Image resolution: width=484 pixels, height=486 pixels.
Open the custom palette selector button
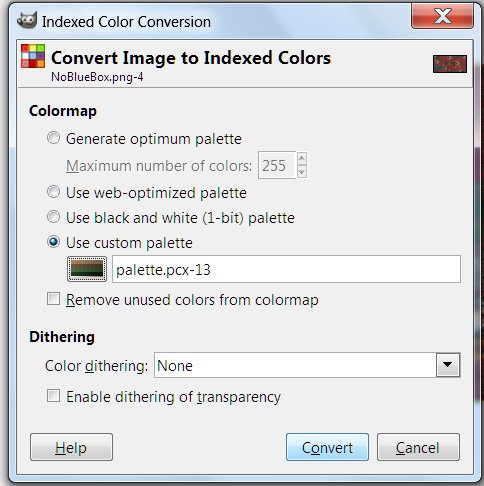87,269
